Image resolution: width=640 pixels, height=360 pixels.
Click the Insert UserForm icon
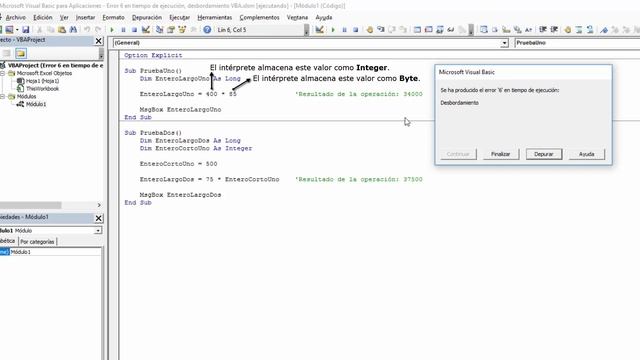(9, 30)
